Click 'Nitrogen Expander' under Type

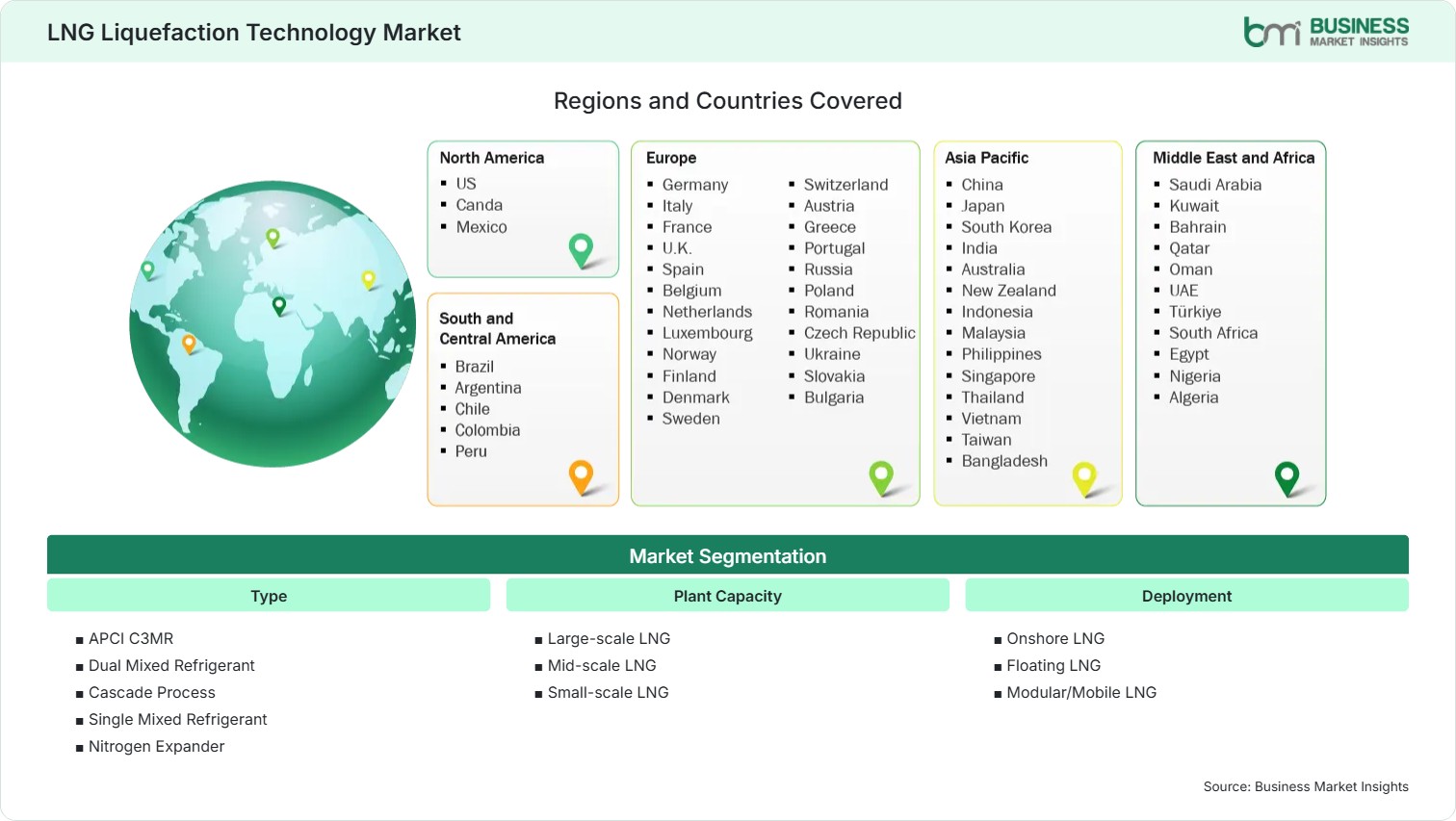click(156, 746)
